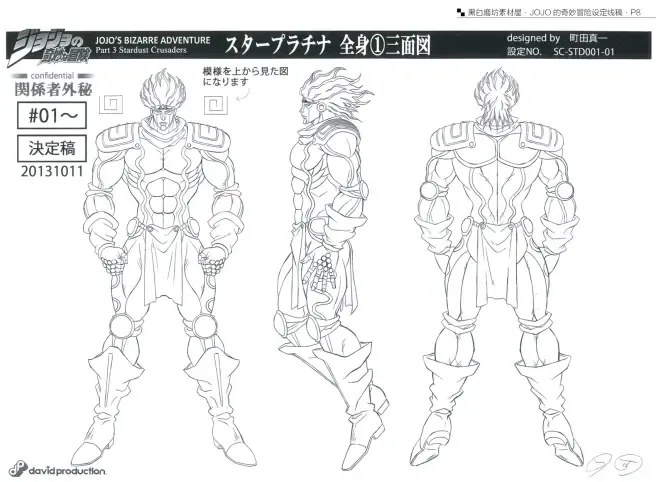Viewport: 656px width, 482px height.
Task: Select the left spiral pattern square
Action: pos(111,104)
